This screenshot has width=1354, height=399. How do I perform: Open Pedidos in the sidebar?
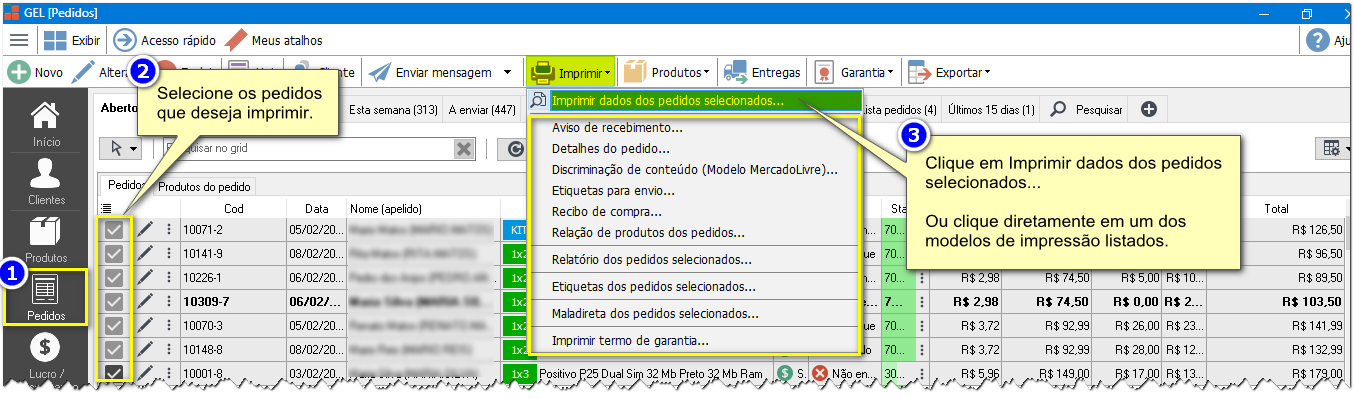point(46,297)
